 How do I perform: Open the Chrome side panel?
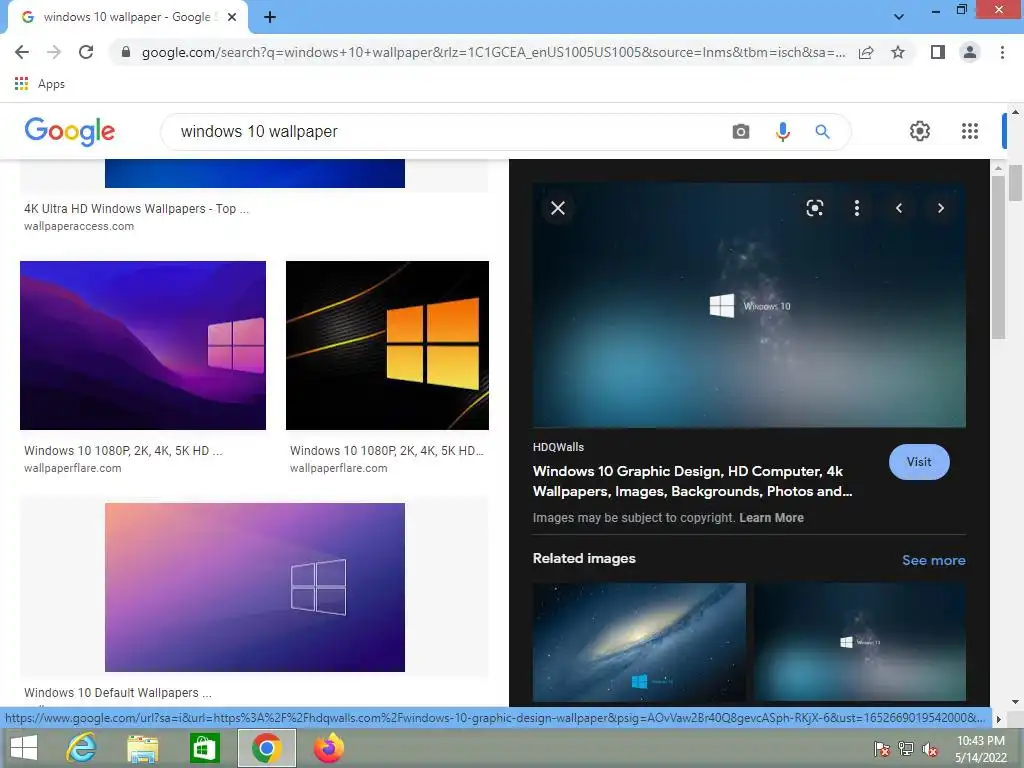pos(938,52)
